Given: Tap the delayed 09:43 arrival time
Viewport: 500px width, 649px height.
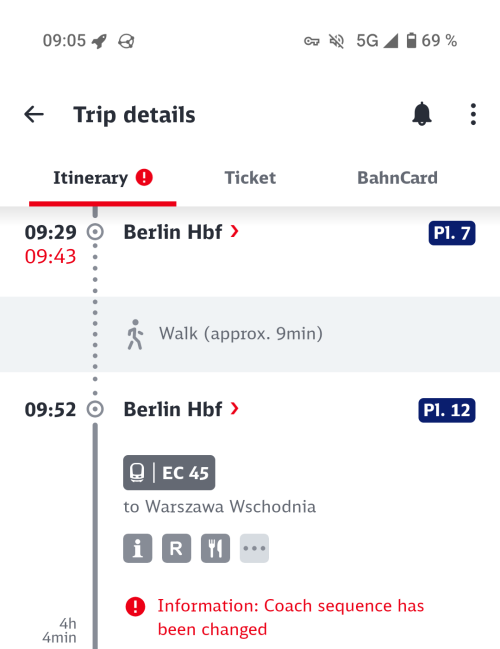Looking at the screenshot, I should (50, 256).
